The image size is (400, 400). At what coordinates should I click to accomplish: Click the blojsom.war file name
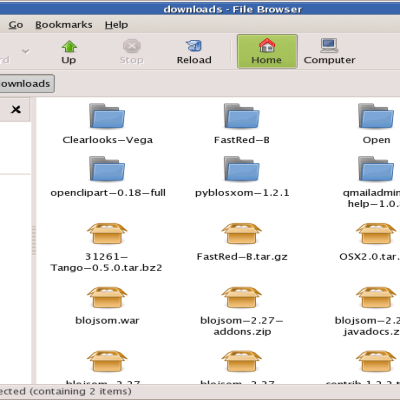[107, 321]
